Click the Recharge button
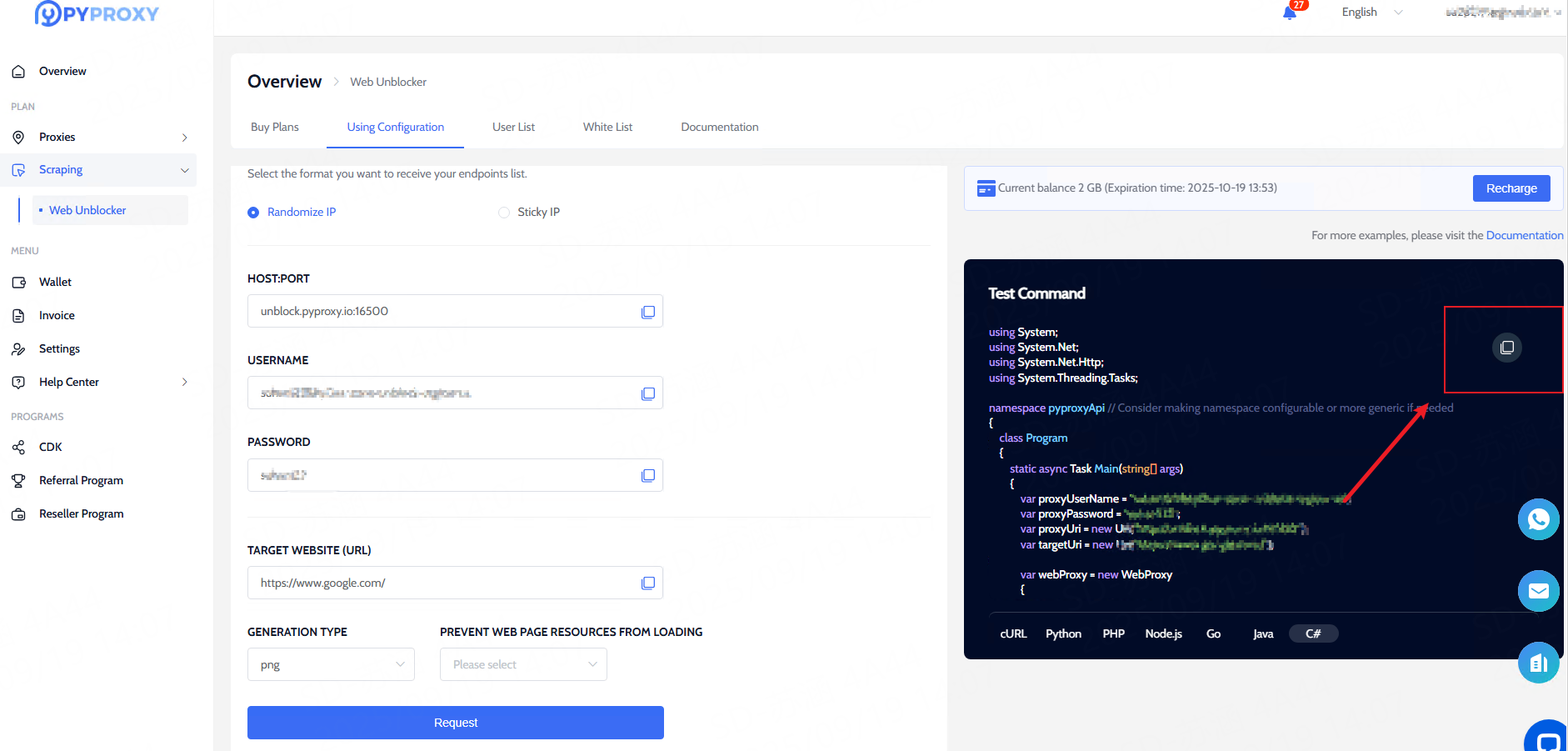The height and width of the screenshot is (751, 1568). [1511, 188]
